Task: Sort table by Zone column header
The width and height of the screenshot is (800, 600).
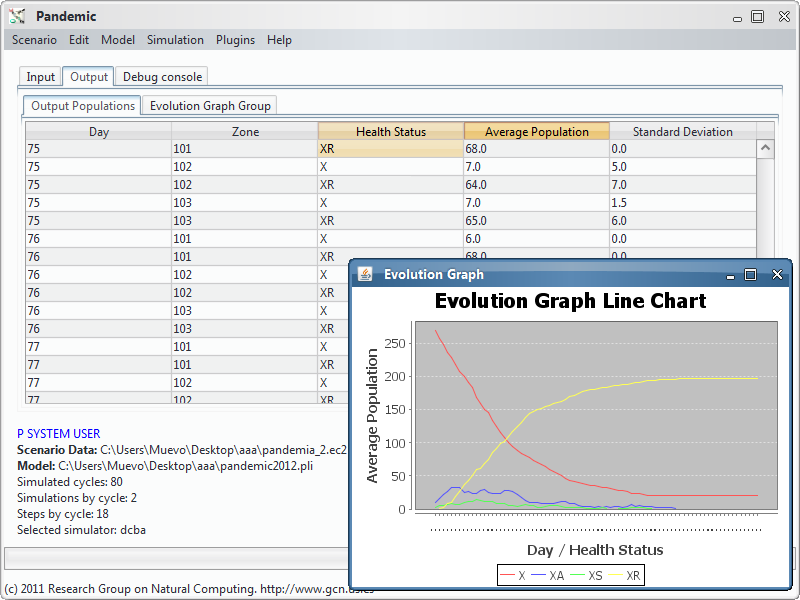Action: point(245,132)
